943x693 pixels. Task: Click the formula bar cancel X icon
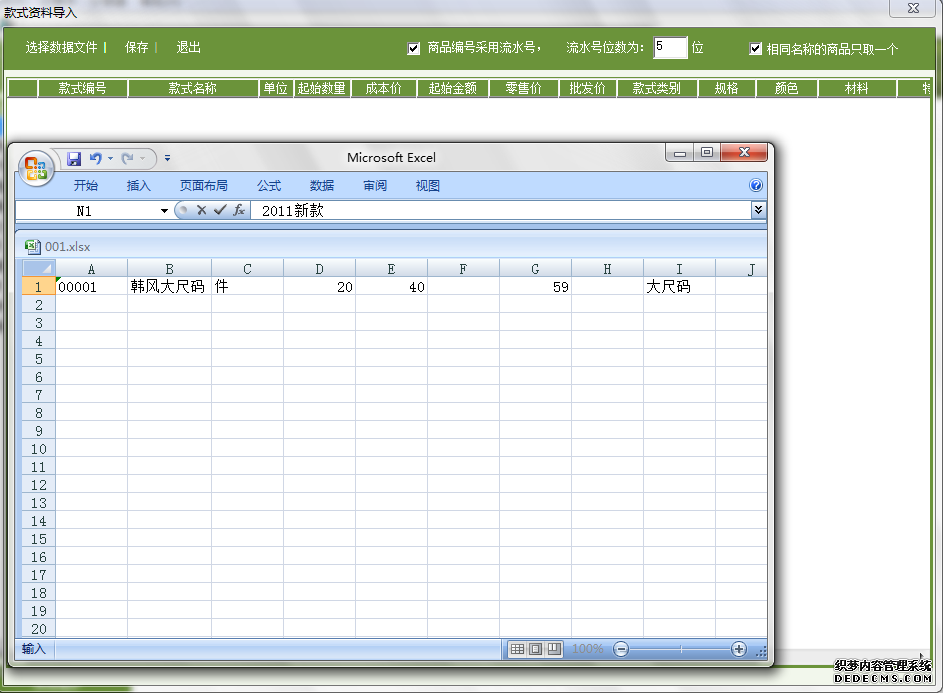pyautogui.click(x=201, y=210)
